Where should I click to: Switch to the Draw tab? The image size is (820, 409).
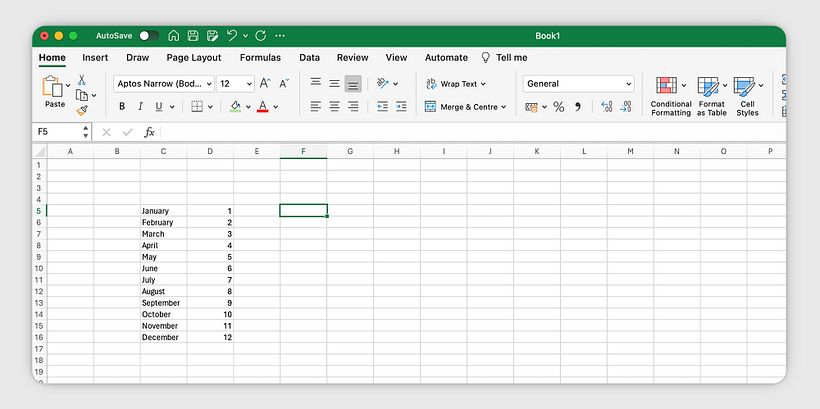[x=138, y=58]
